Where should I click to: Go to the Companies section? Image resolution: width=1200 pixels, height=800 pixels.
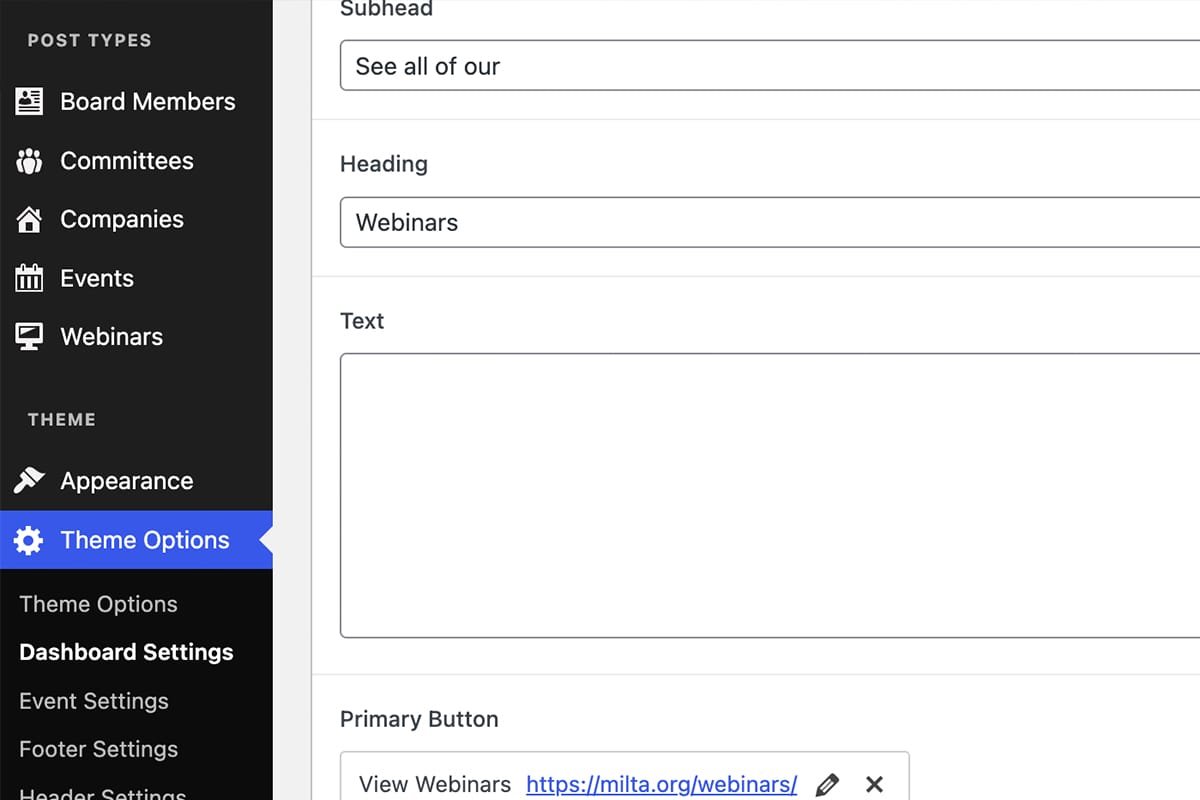coord(122,220)
